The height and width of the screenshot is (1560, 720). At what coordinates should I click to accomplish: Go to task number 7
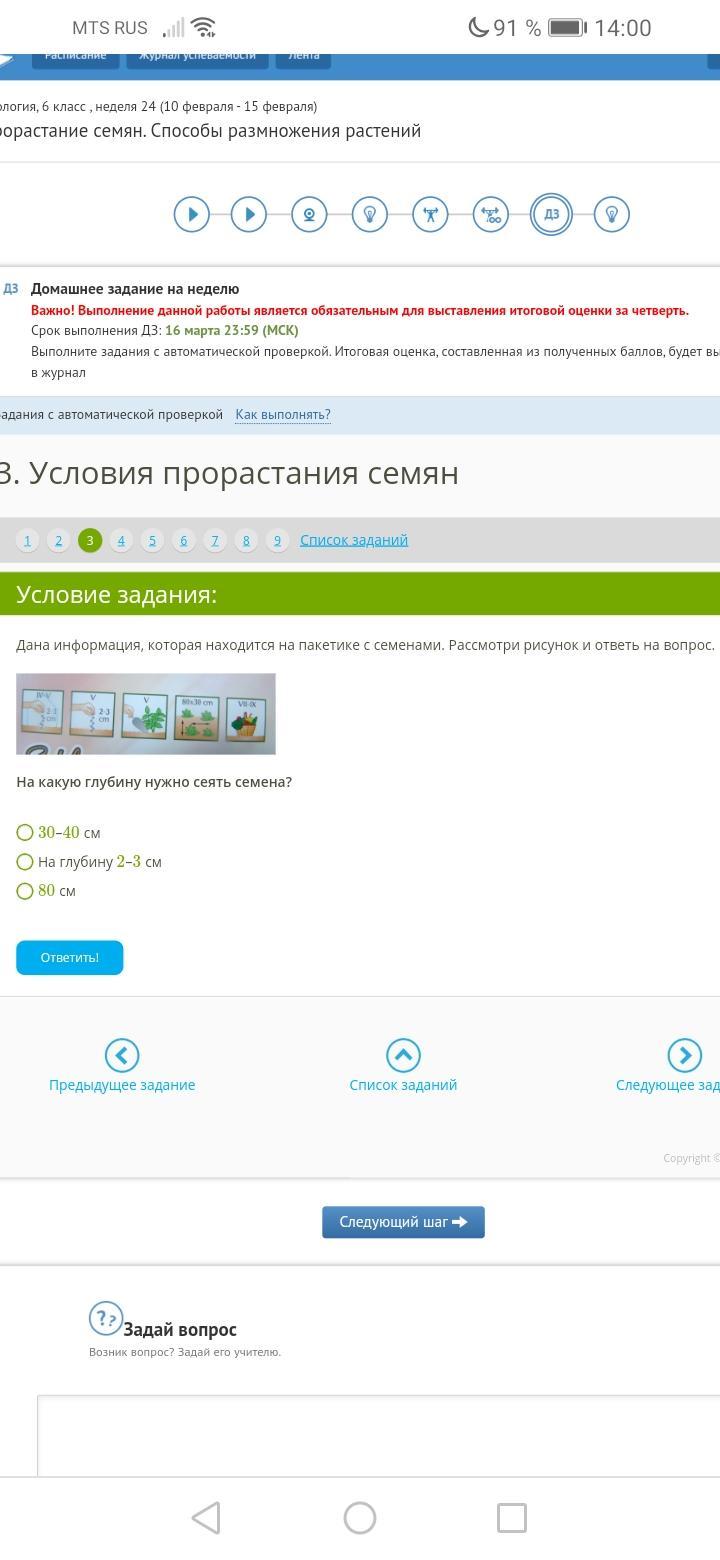[215, 540]
